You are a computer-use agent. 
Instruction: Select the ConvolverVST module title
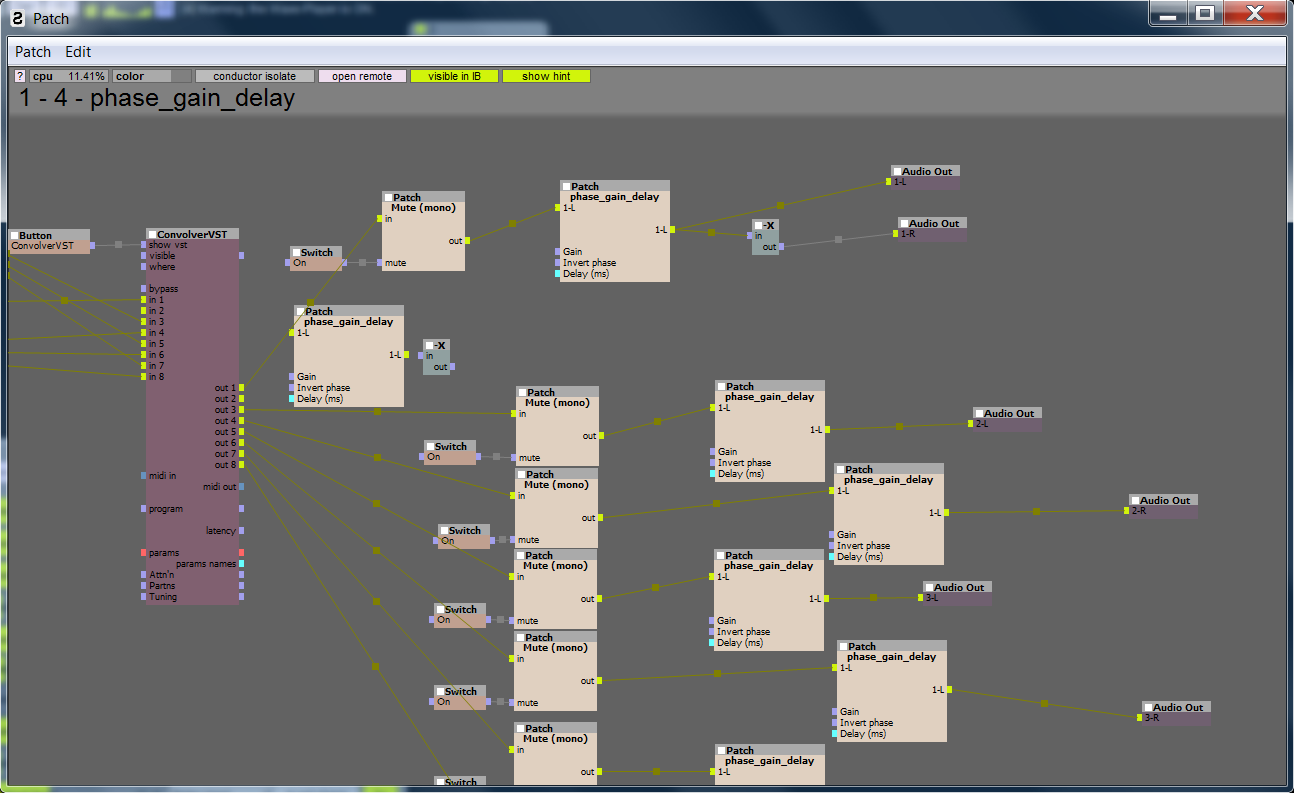192,234
